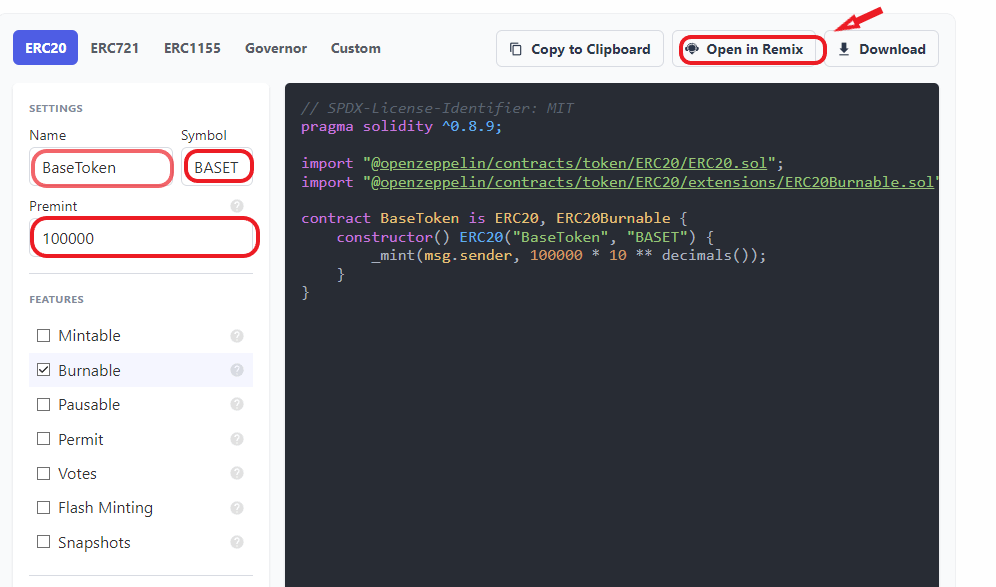Enable the Pausable checkbox
Image resolution: width=996 pixels, height=587 pixels.
coord(43,405)
